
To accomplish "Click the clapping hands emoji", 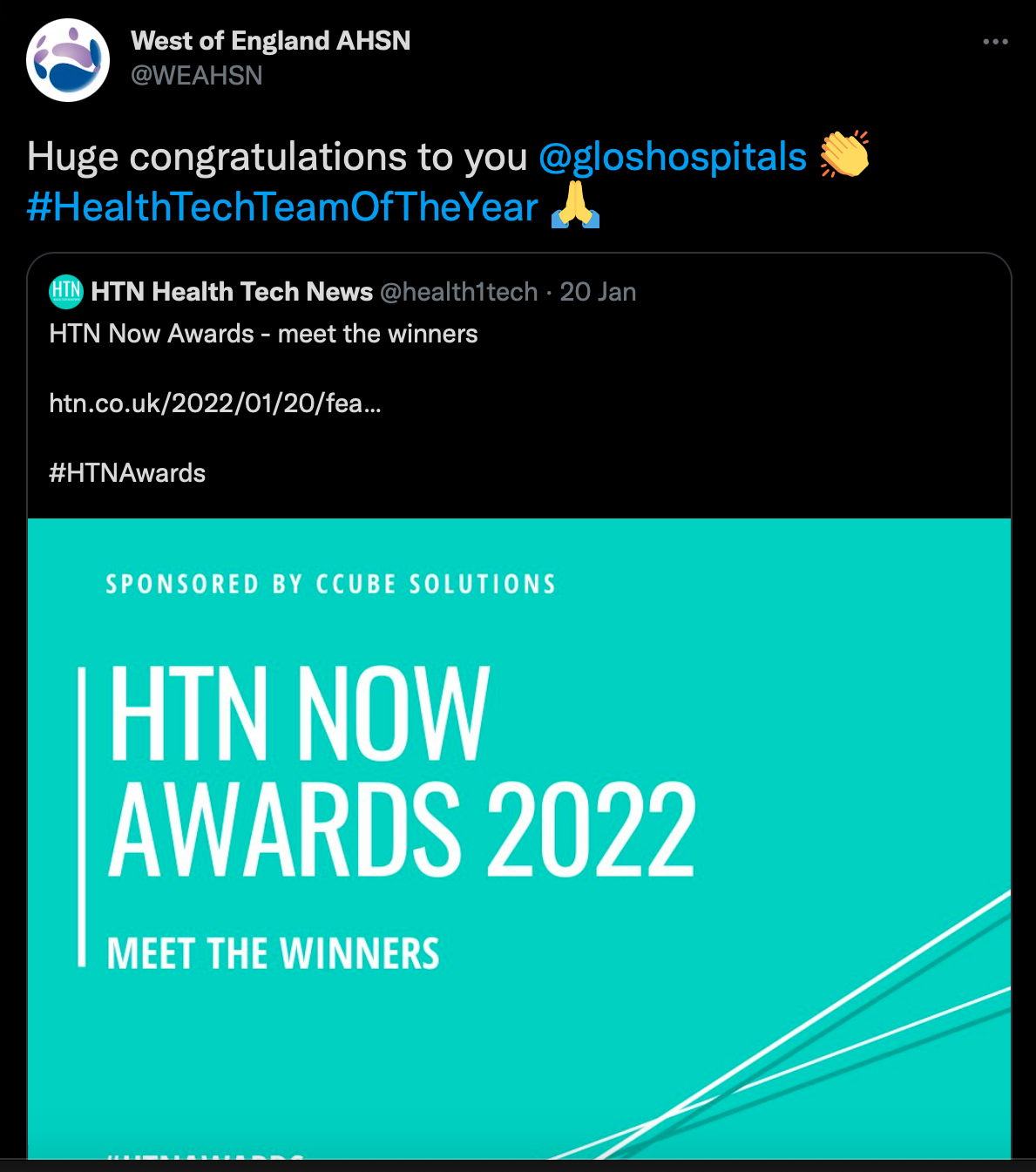I will (844, 154).
